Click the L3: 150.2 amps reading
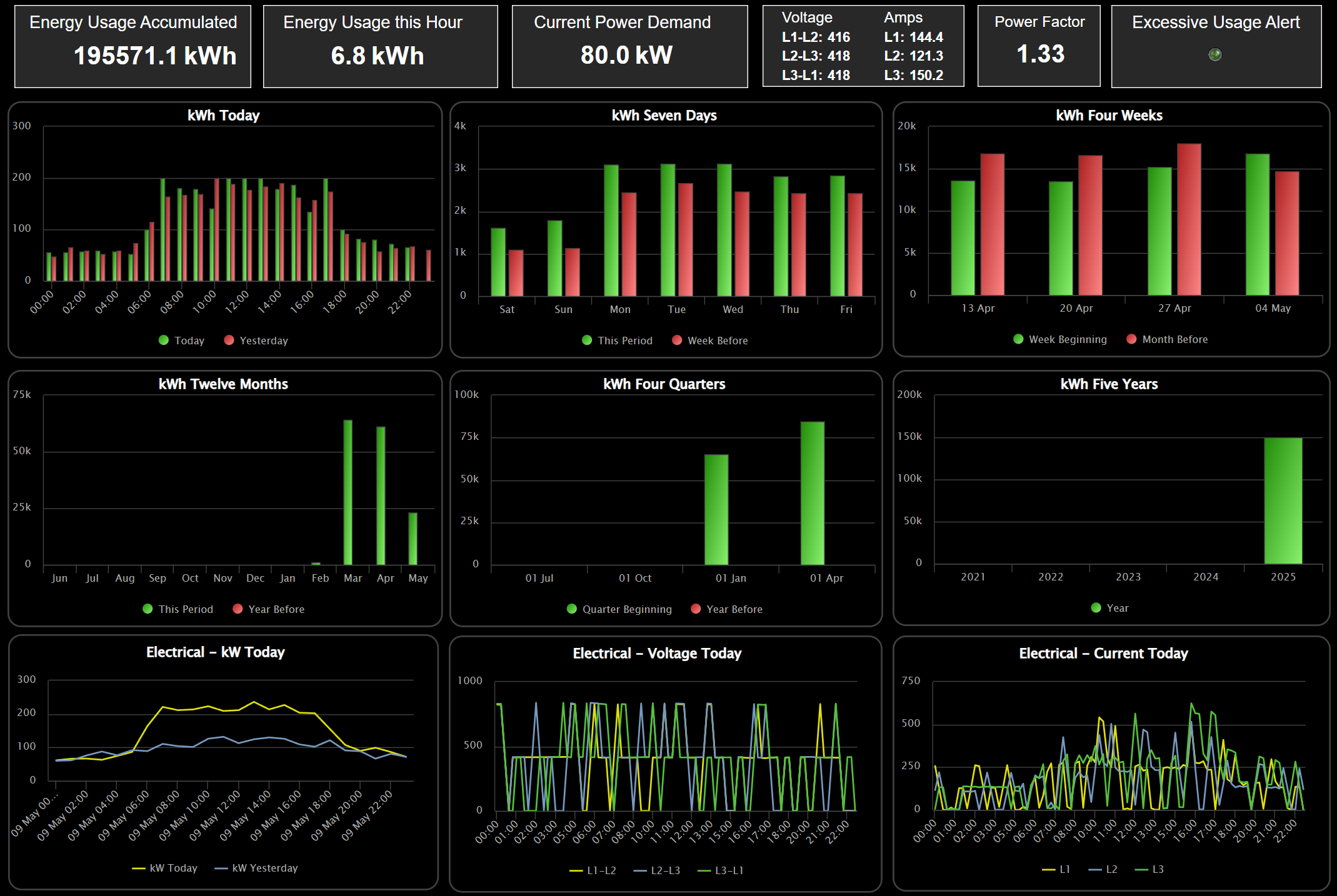 point(913,76)
